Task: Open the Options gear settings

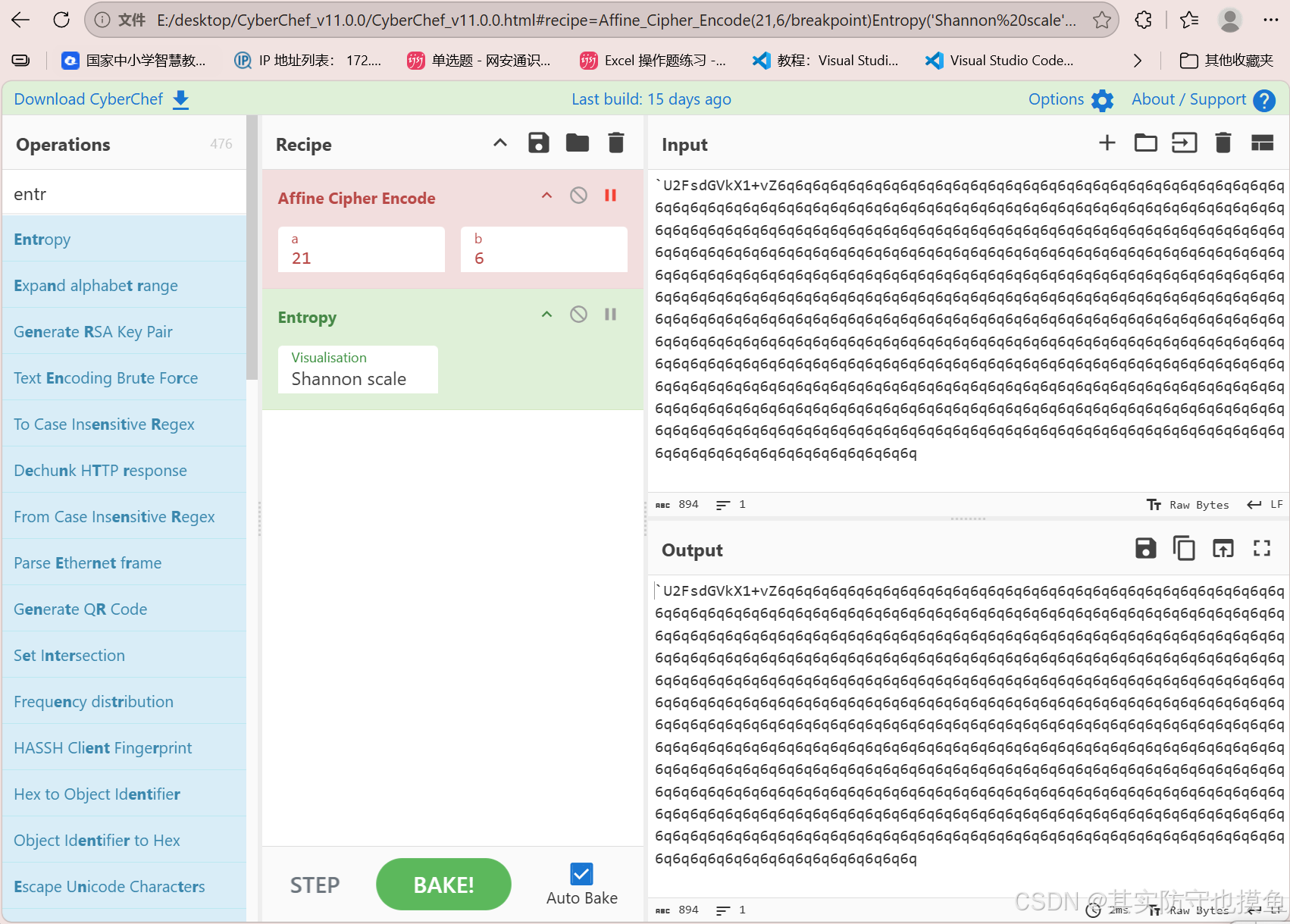Action: pos(1071,99)
